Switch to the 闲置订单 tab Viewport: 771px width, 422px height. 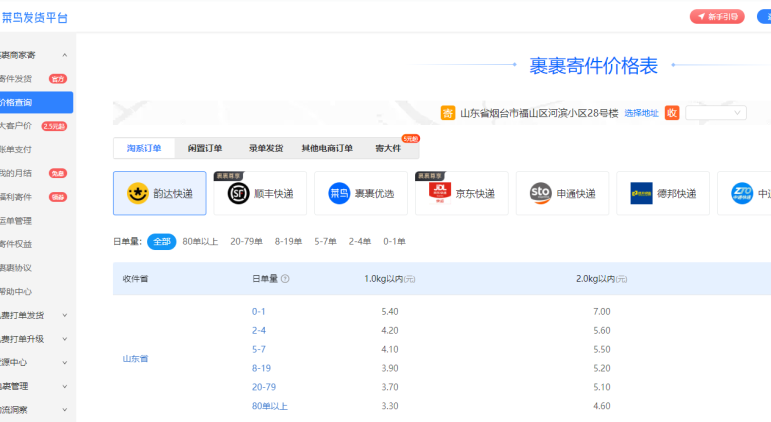205,148
